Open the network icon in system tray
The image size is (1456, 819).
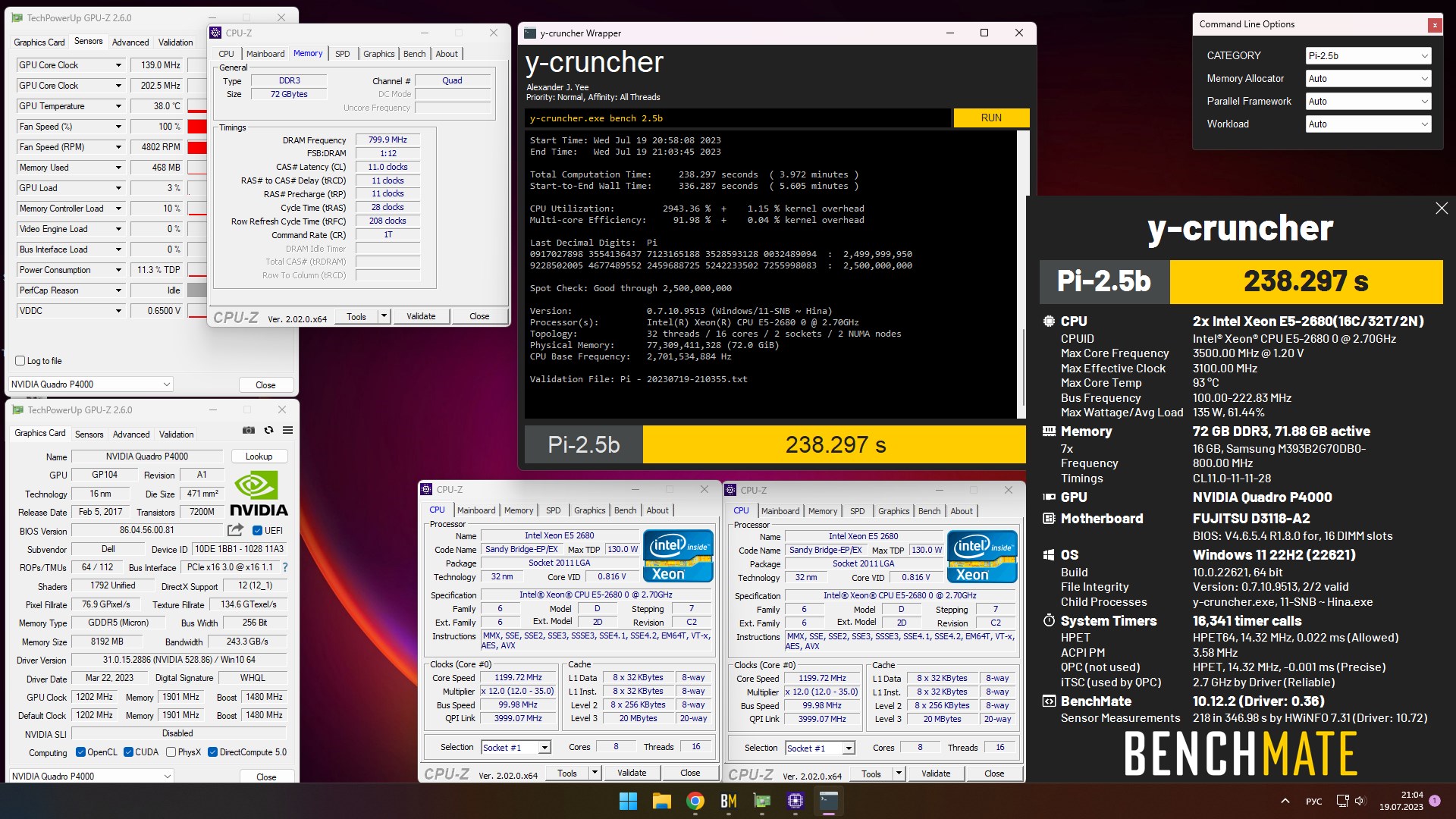(x=1342, y=801)
